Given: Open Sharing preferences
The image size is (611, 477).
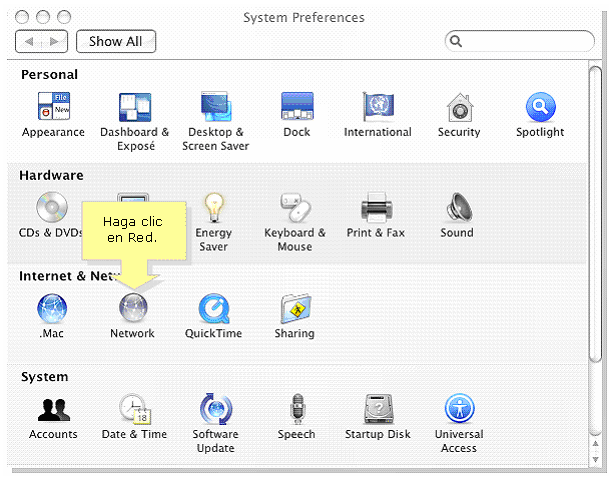Looking at the screenshot, I should pos(295,308).
